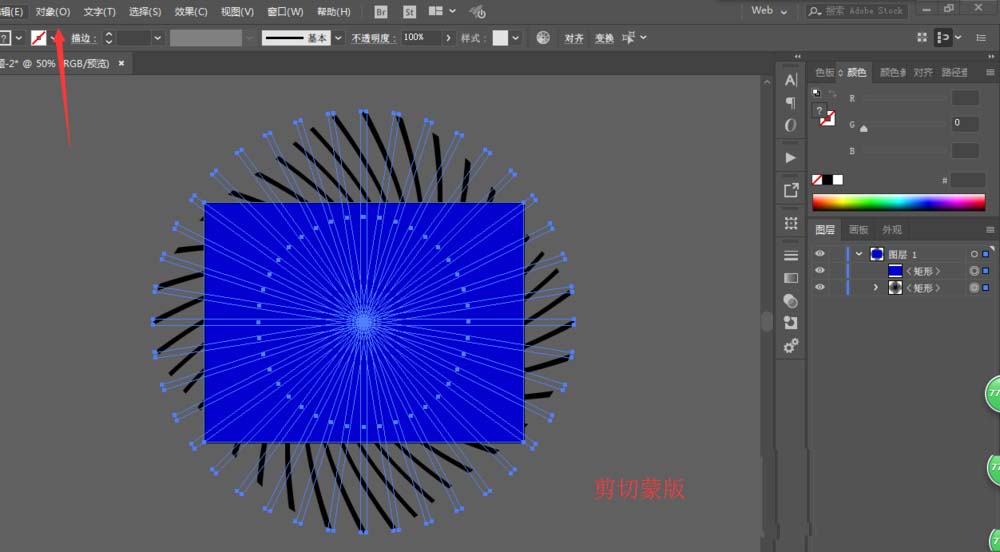Toggle visibility of the bottom 矩形 group
1000x552 pixels.
820,287
